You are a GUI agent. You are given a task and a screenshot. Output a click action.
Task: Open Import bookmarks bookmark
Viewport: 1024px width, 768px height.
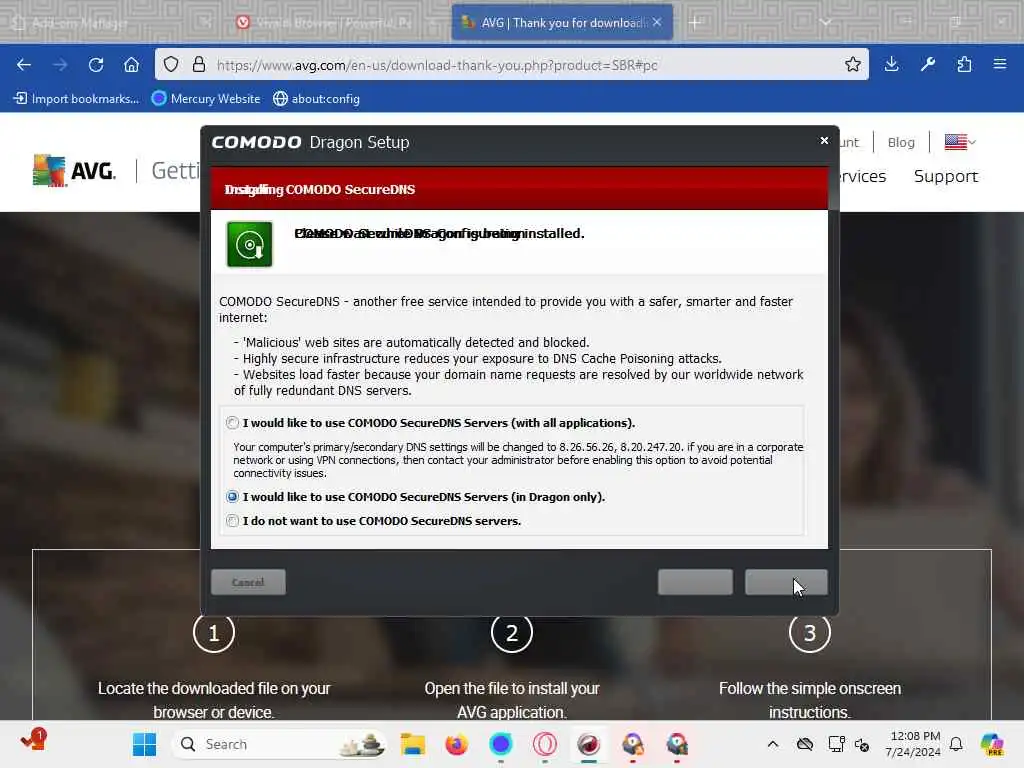coord(76,99)
